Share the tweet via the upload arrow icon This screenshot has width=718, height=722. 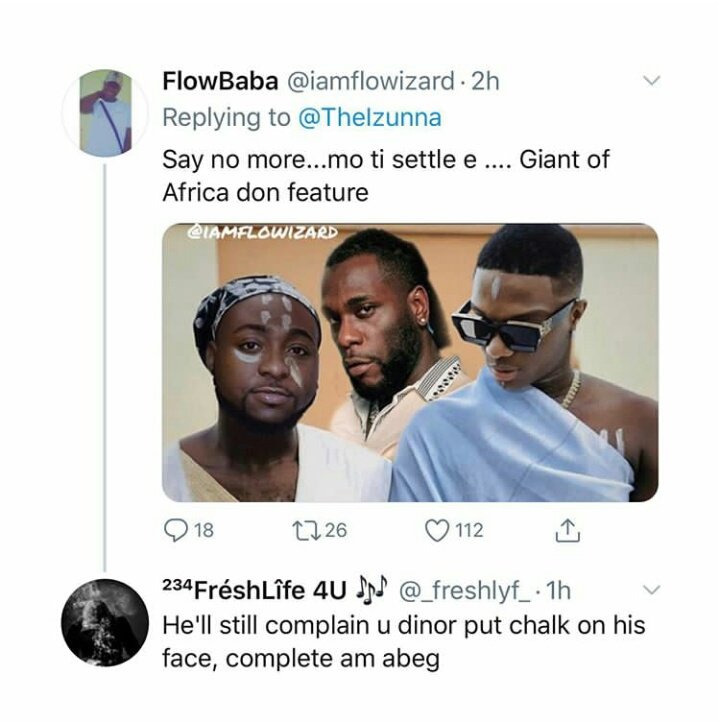(x=570, y=531)
